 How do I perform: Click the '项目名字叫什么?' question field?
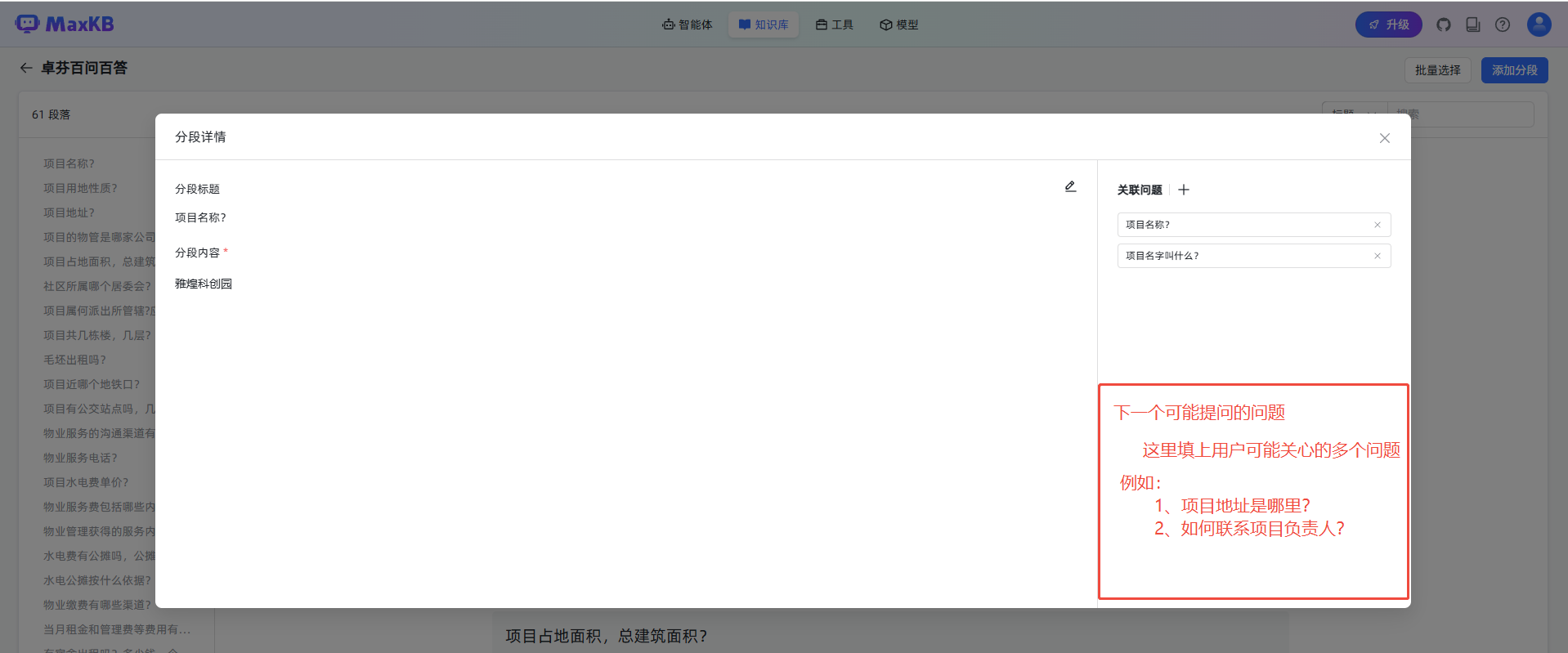[x=1243, y=256]
